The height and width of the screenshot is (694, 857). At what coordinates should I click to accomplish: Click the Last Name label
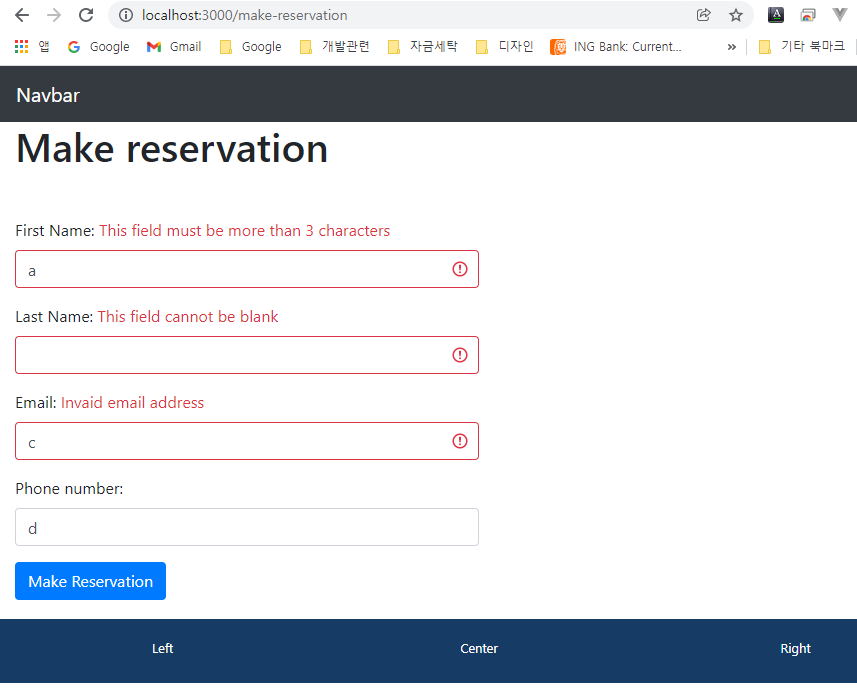[x=55, y=316]
